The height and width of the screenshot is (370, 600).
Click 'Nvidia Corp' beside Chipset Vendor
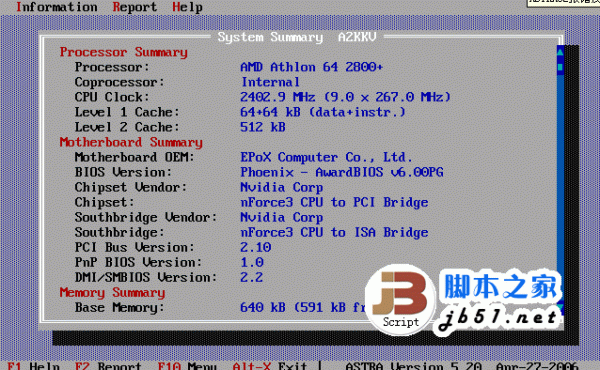click(282, 187)
